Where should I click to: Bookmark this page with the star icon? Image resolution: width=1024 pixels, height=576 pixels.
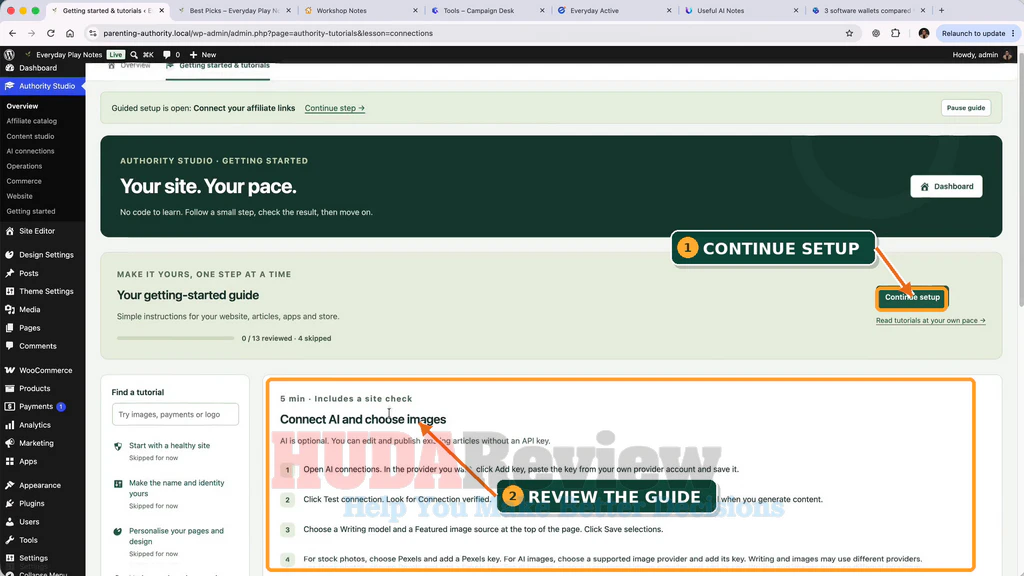(x=849, y=33)
